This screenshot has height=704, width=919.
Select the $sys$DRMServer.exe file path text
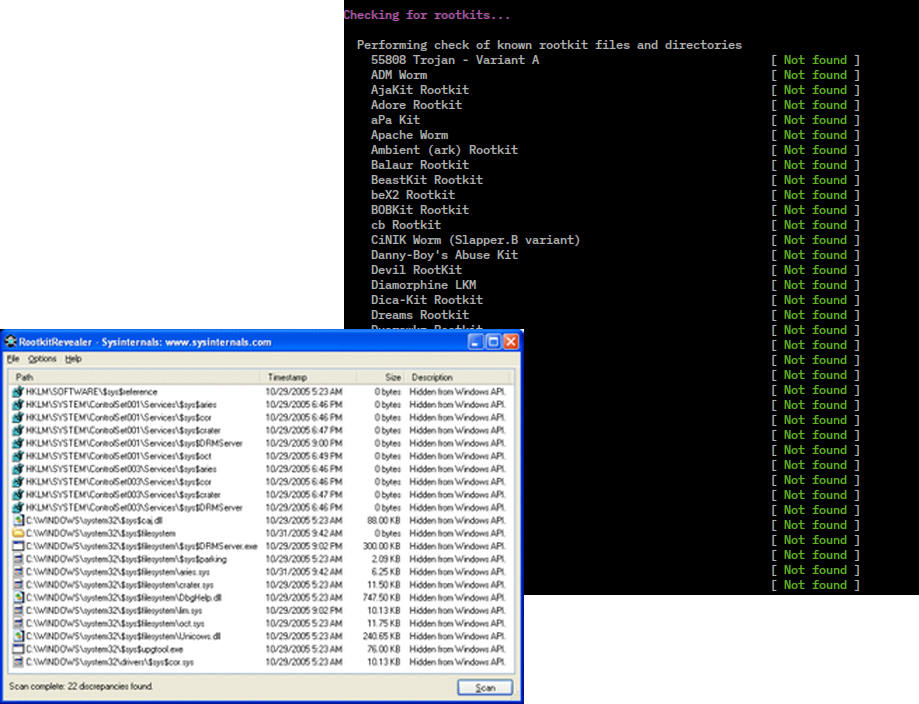[141, 546]
